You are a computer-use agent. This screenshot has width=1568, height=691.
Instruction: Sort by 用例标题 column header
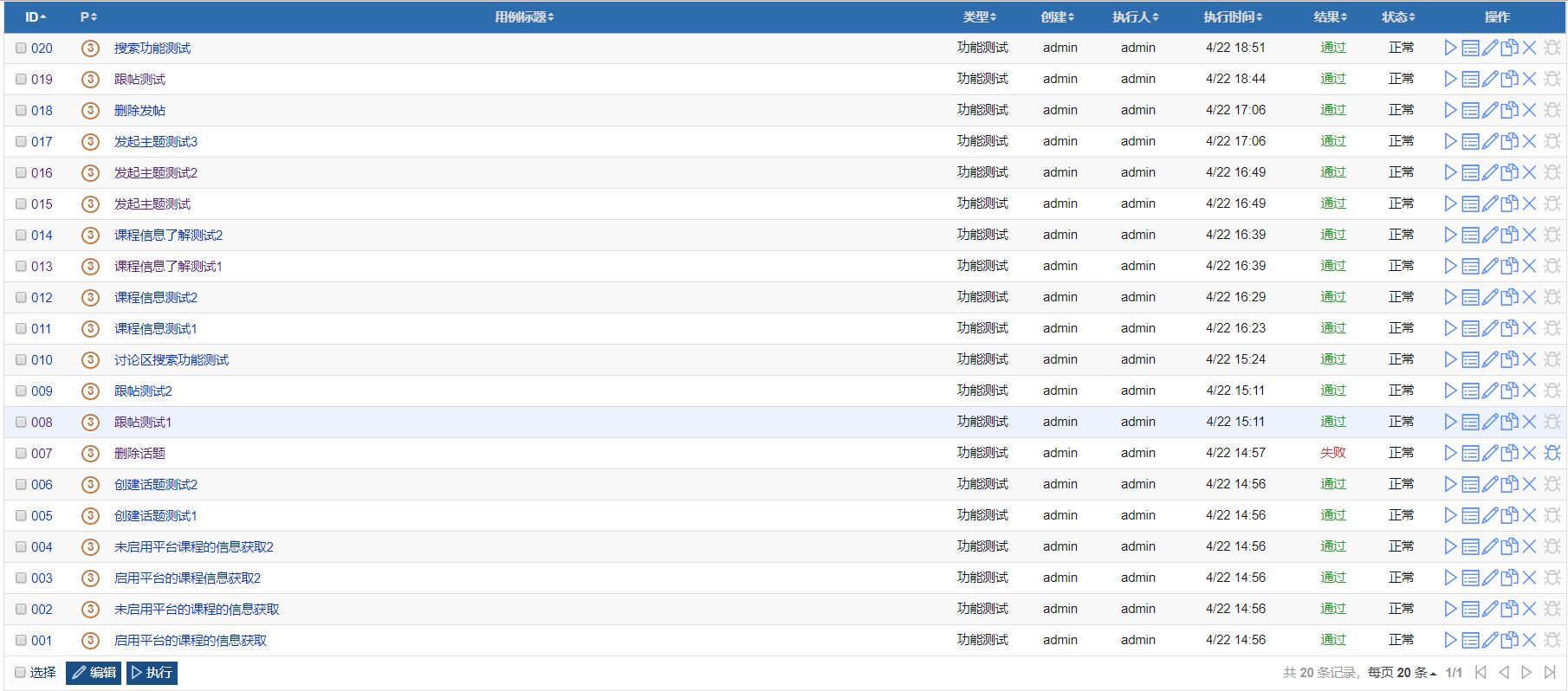[524, 17]
